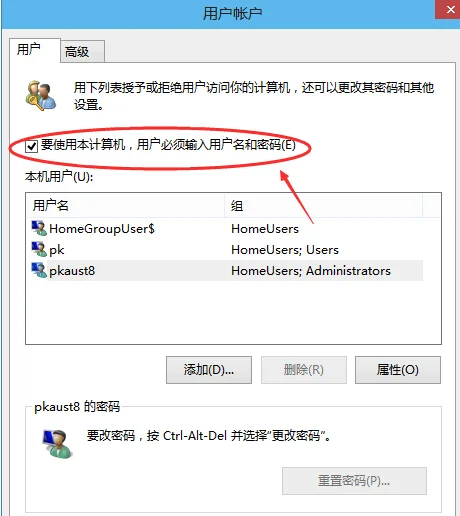Sort by the 用户名 column header
Viewport: 460px width, 516px height.
[125, 206]
